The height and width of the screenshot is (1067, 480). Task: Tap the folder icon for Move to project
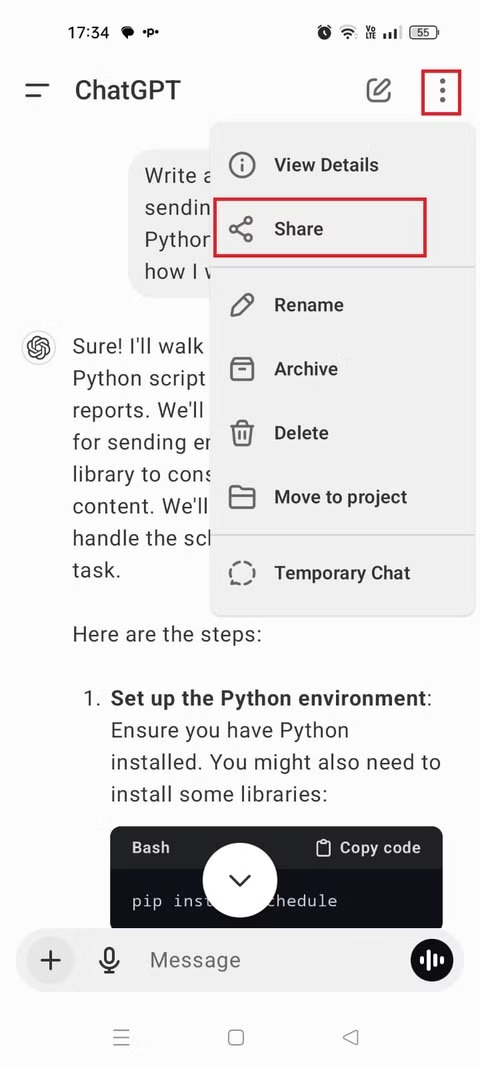click(x=241, y=497)
